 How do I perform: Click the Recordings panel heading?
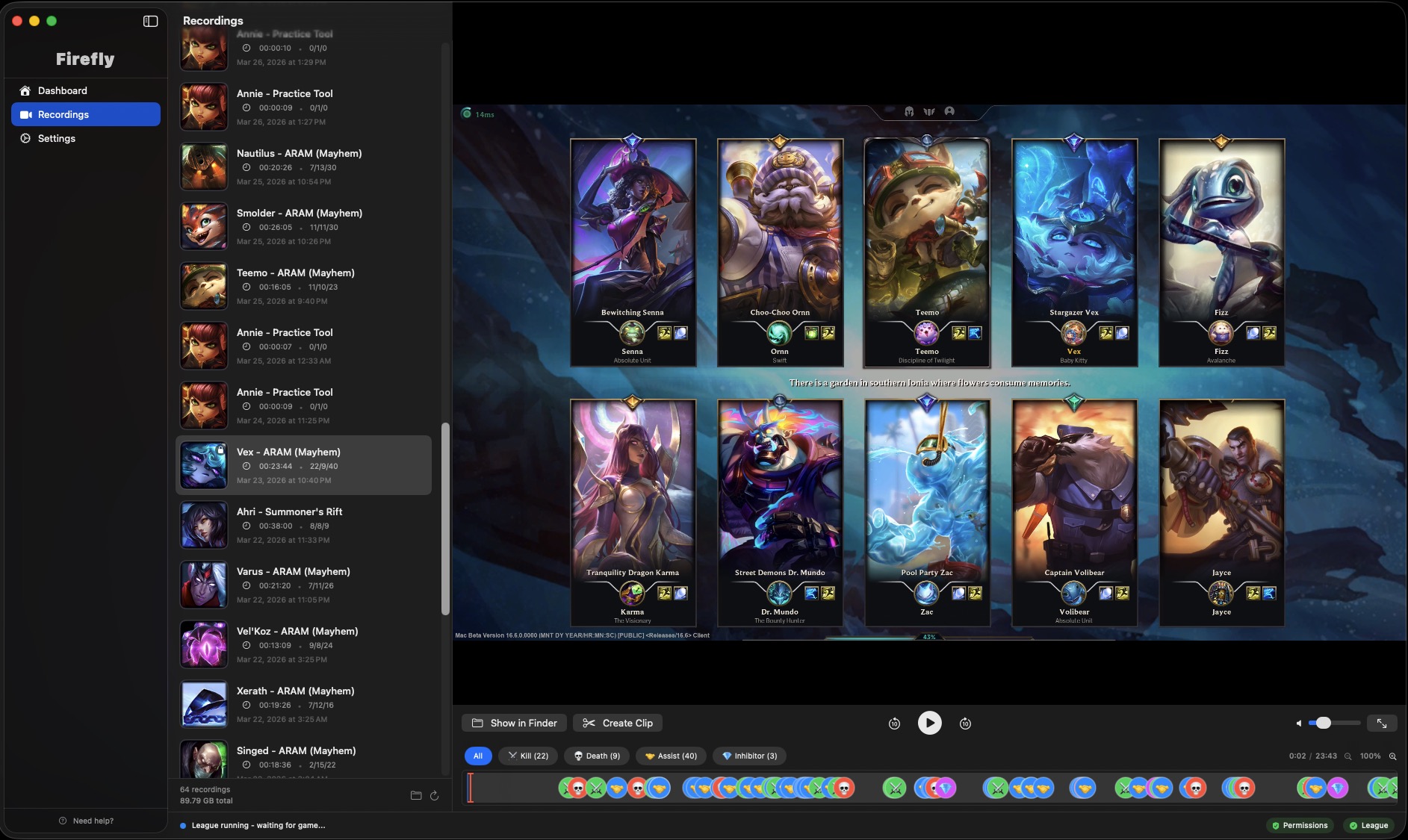point(213,20)
